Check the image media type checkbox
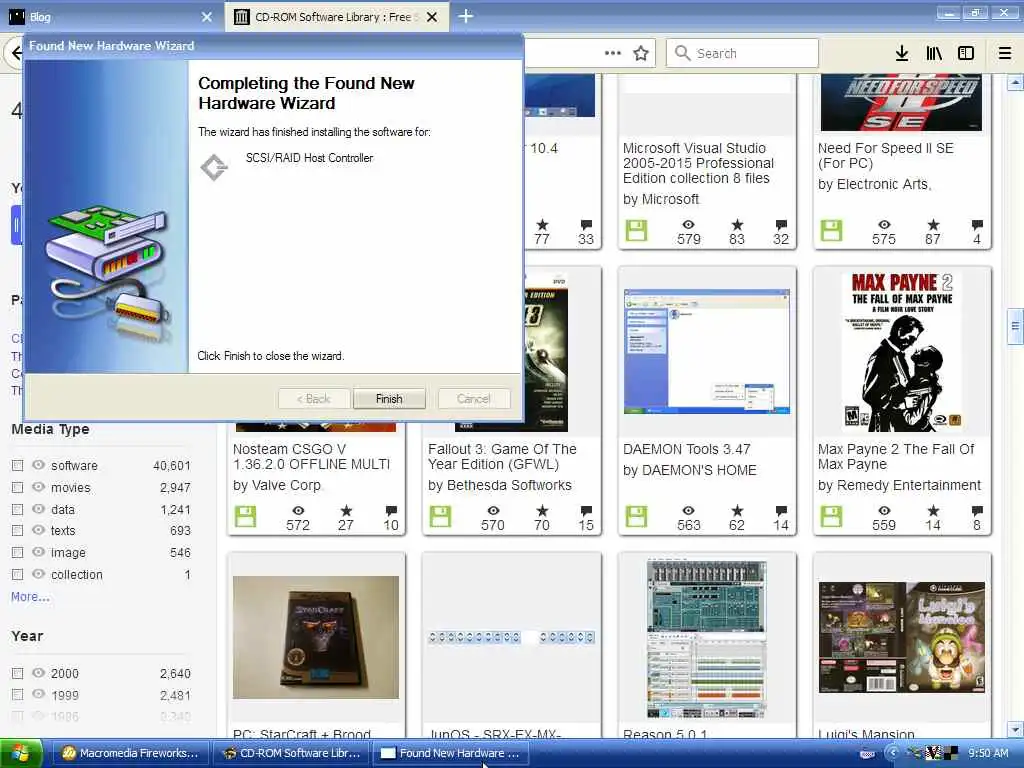 [x=18, y=552]
